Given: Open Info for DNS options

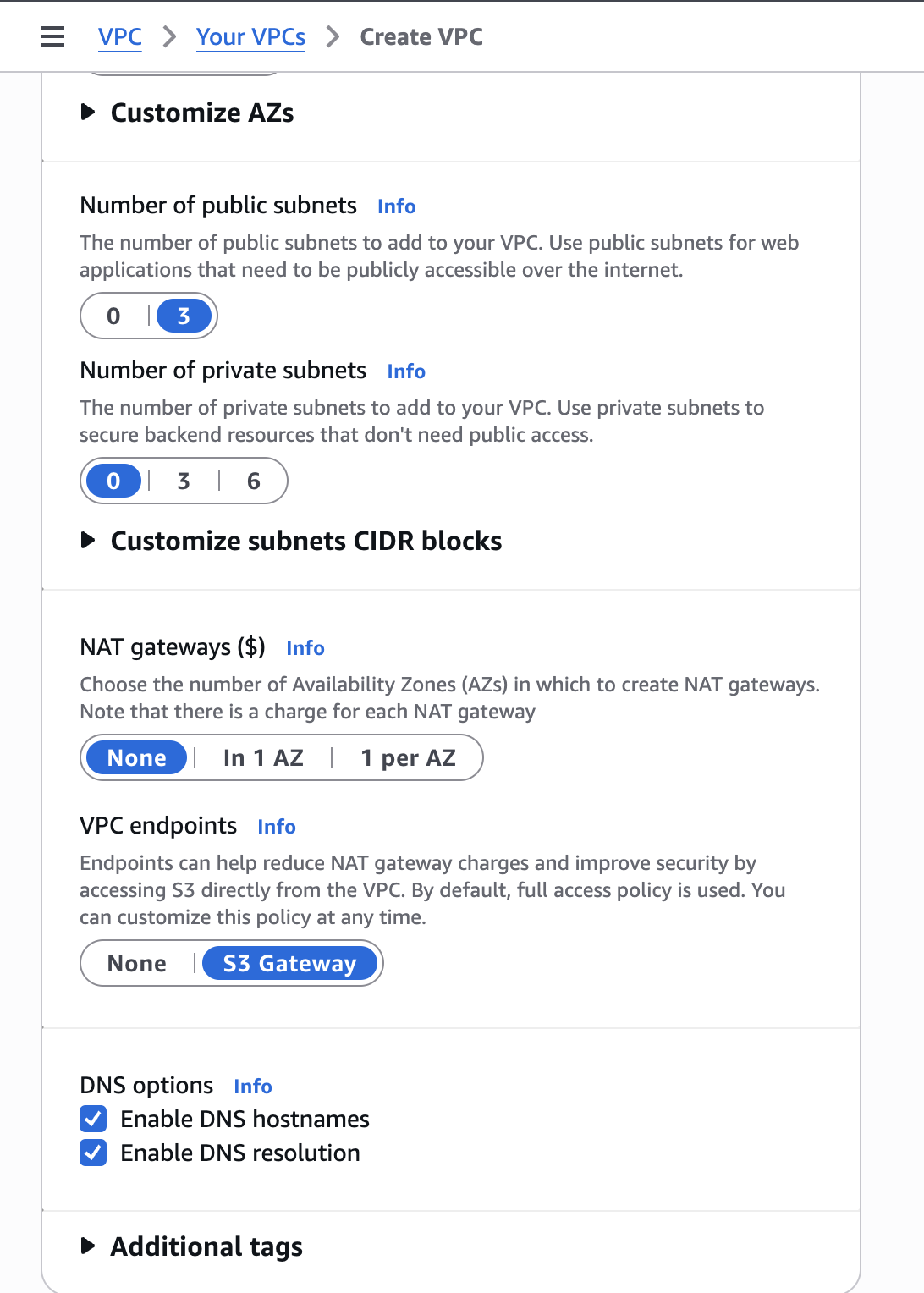Looking at the screenshot, I should click(x=253, y=1087).
